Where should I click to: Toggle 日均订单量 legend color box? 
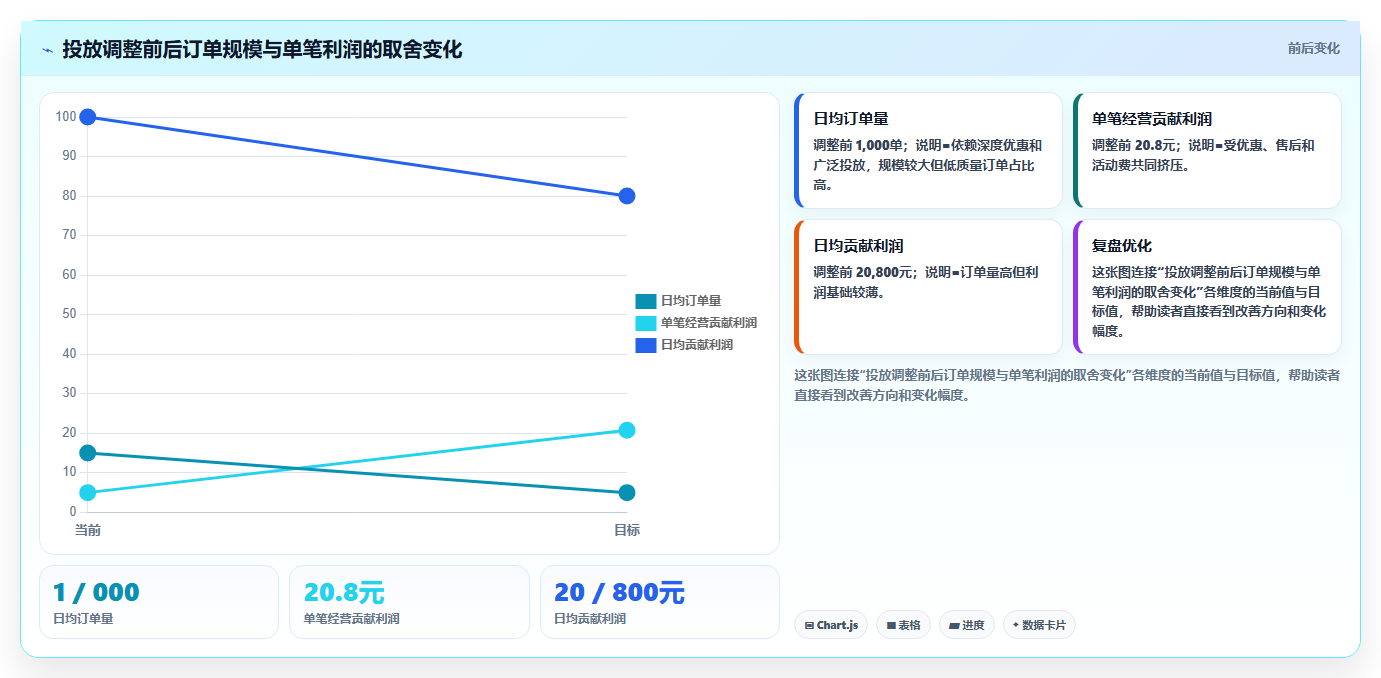(x=646, y=301)
